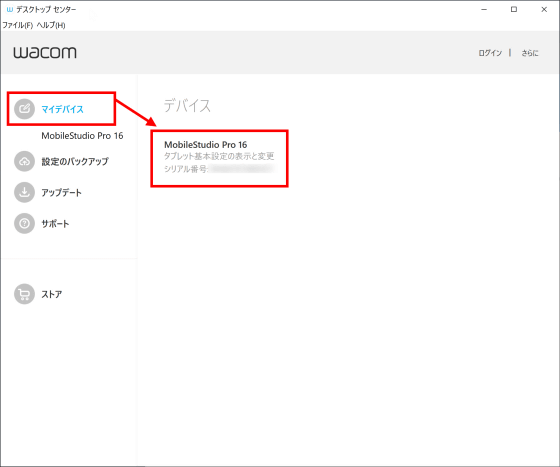Click the My Device (マイデバイス) tablet icon

24,109
